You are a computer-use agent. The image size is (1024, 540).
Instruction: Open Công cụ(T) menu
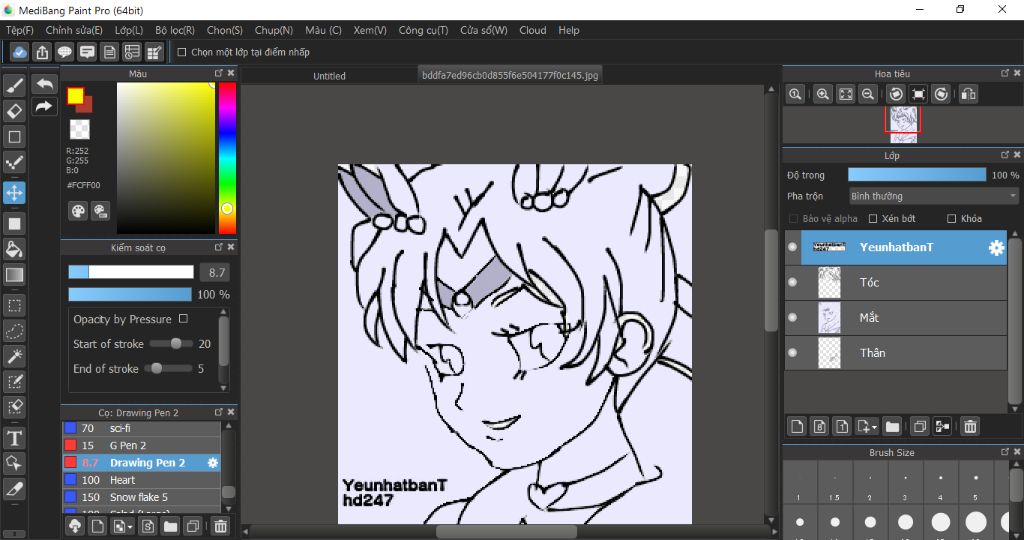(423, 30)
